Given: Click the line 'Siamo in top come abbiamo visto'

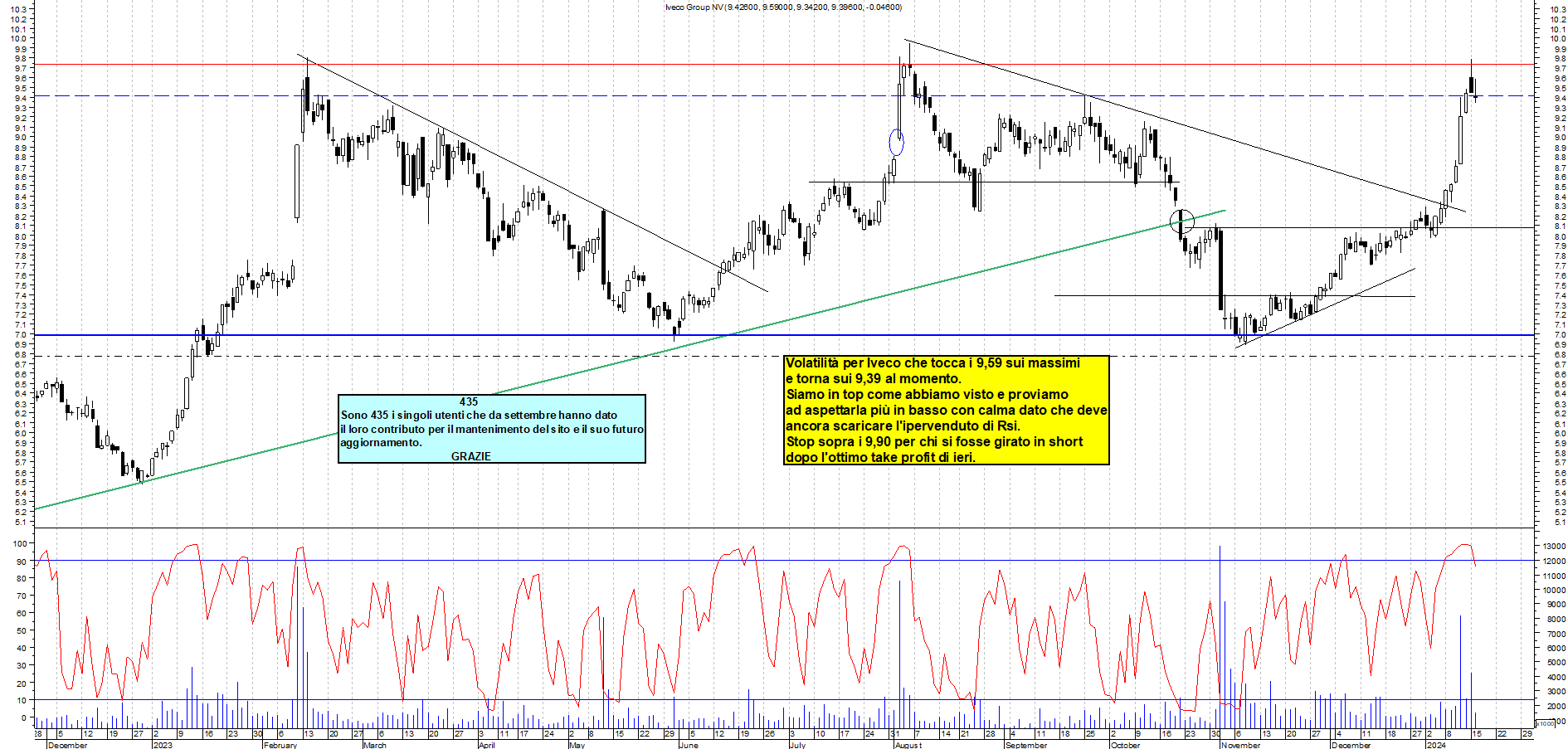Looking at the screenshot, I should (x=927, y=394).
